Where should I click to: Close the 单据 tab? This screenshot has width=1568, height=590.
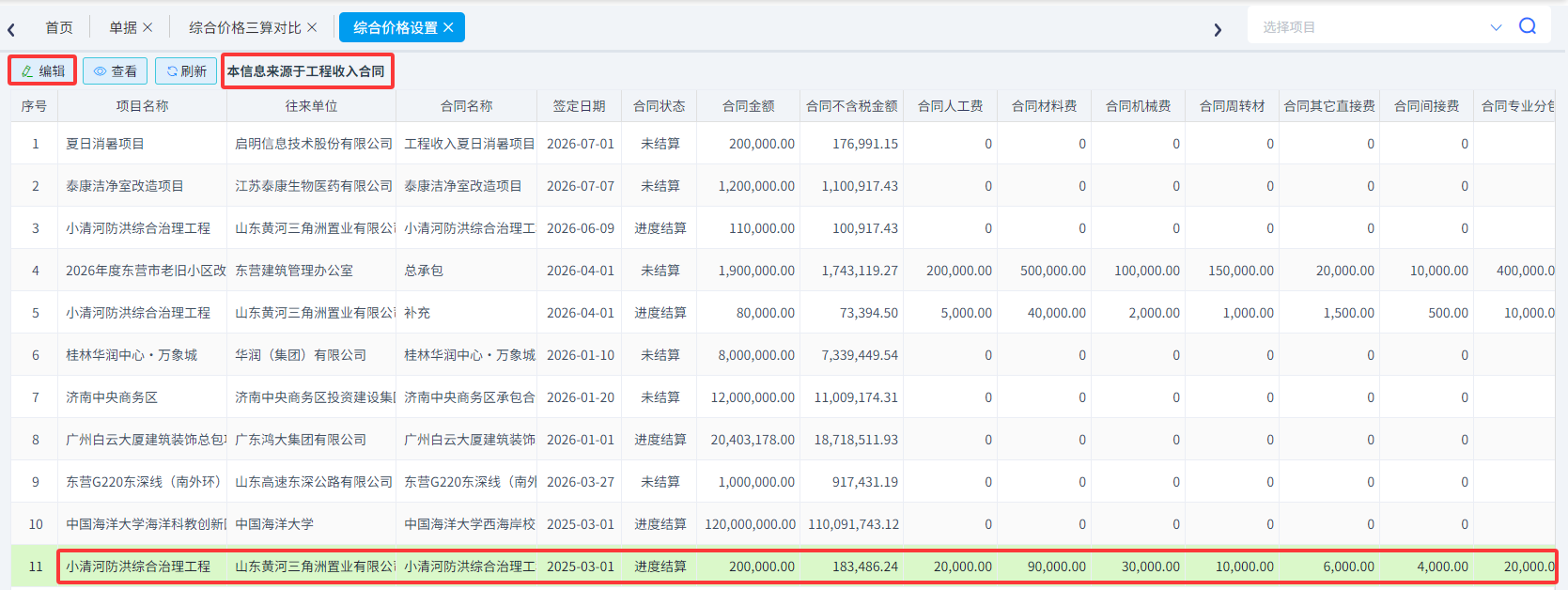tap(147, 27)
